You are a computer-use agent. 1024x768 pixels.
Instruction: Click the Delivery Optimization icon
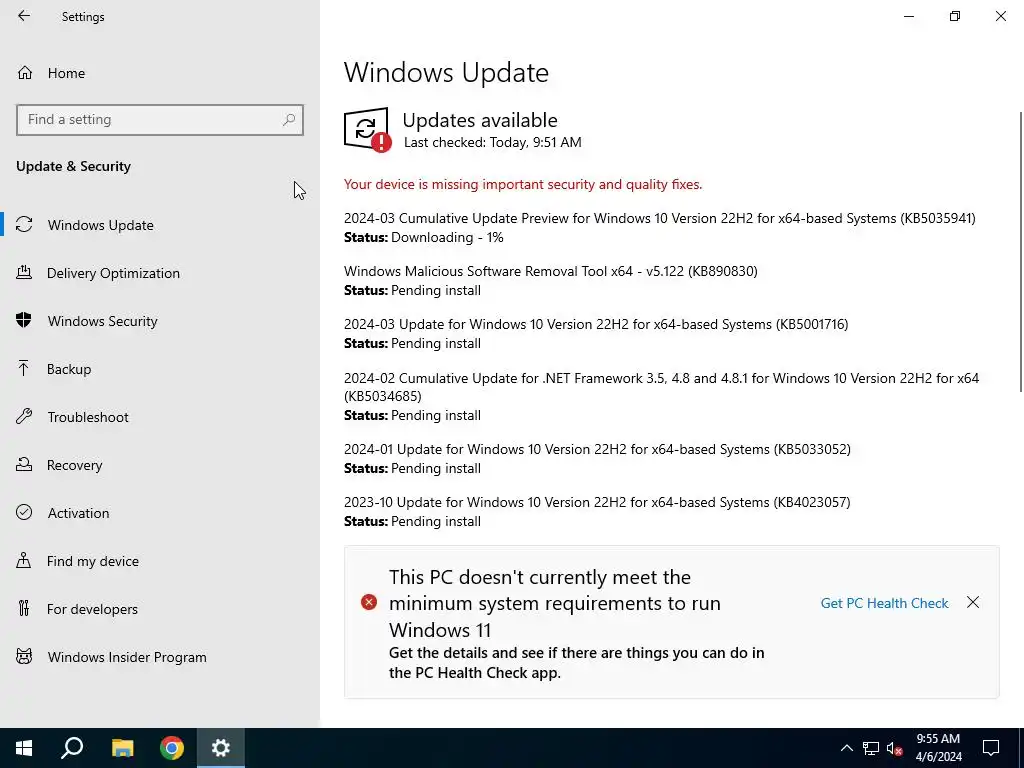(x=24, y=272)
